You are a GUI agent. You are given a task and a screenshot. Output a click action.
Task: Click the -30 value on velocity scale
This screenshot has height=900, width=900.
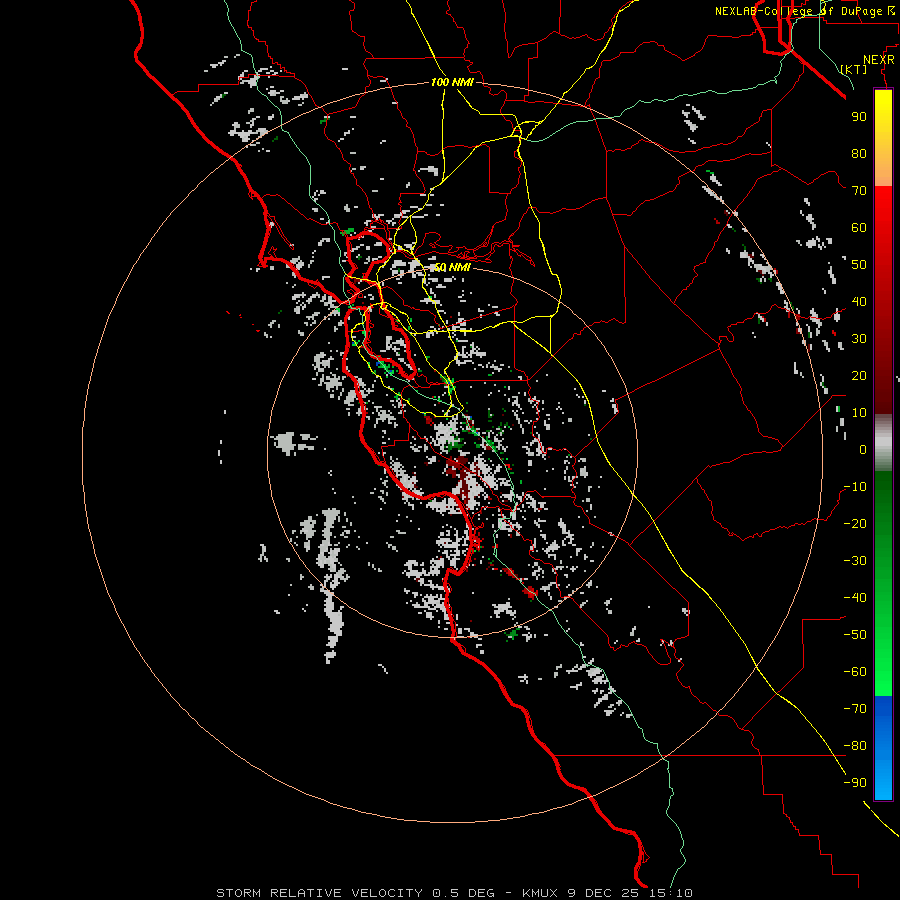[x=855, y=561]
